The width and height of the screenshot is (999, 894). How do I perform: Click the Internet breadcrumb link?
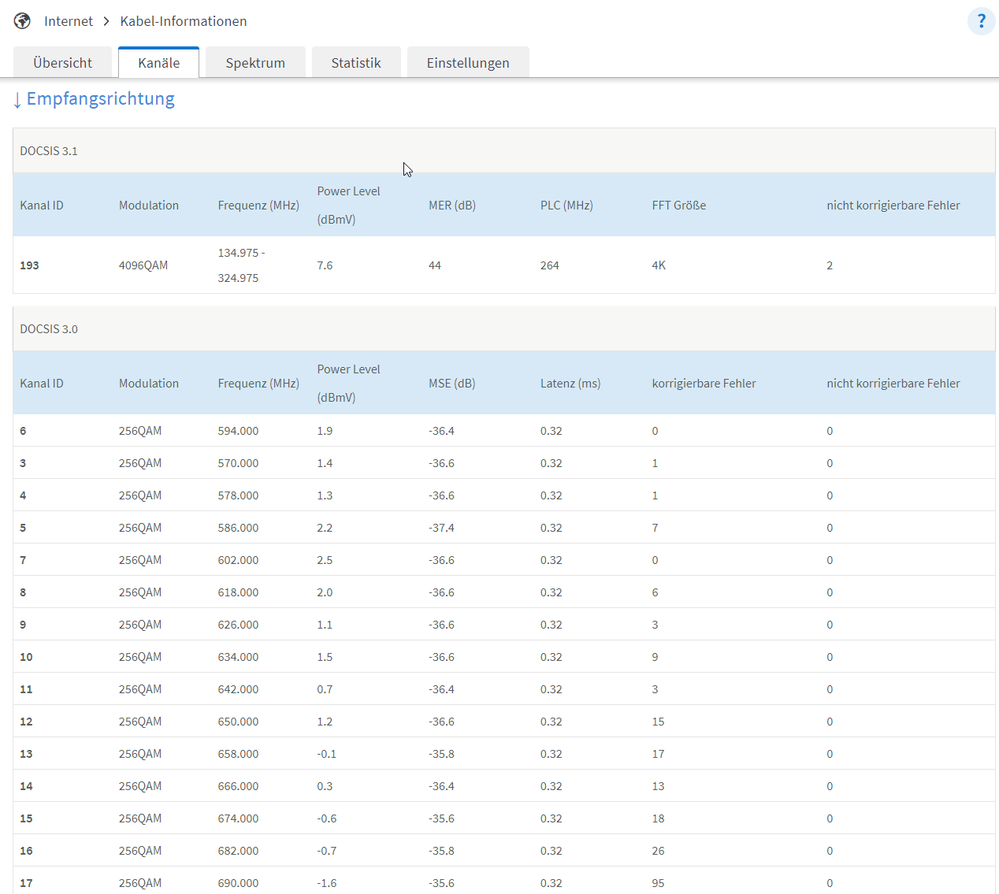pyautogui.click(x=68, y=21)
